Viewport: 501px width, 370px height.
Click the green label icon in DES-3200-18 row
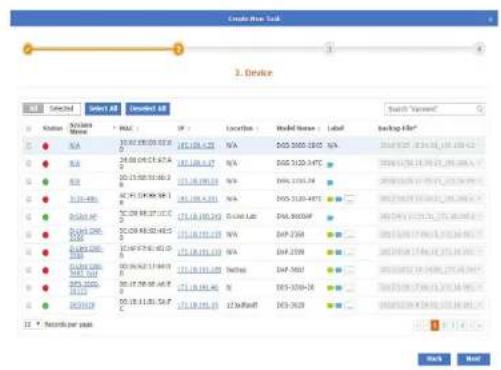[330, 288]
